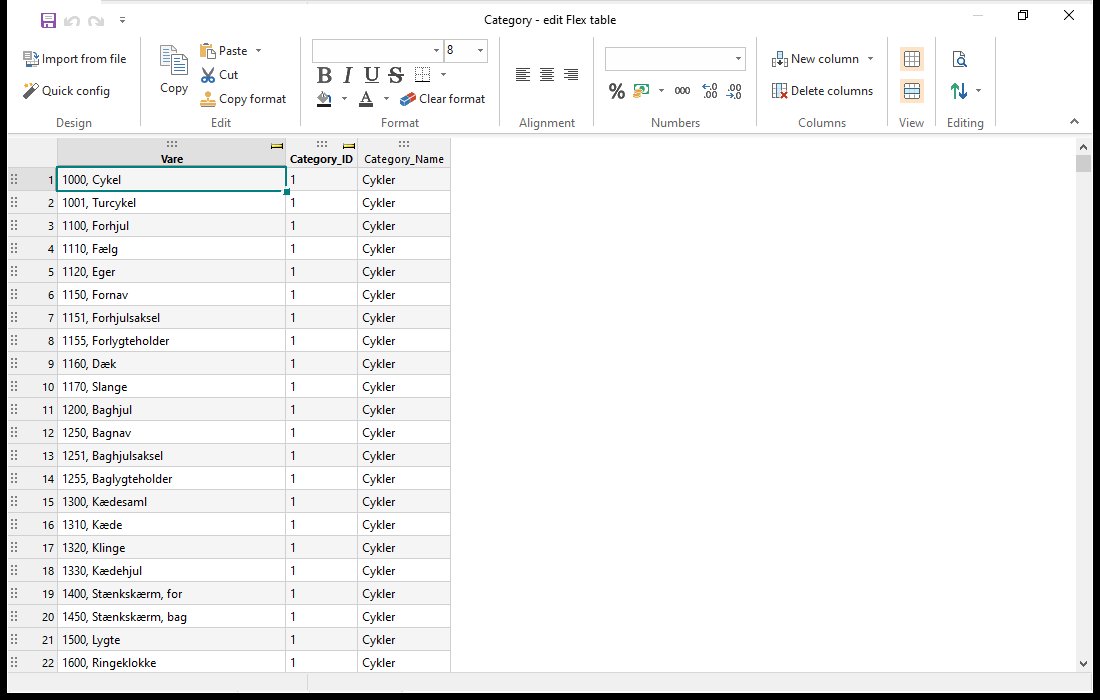Click Cut with scissors icon
The height and width of the screenshot is (700, 1100).
pos(220,74)
